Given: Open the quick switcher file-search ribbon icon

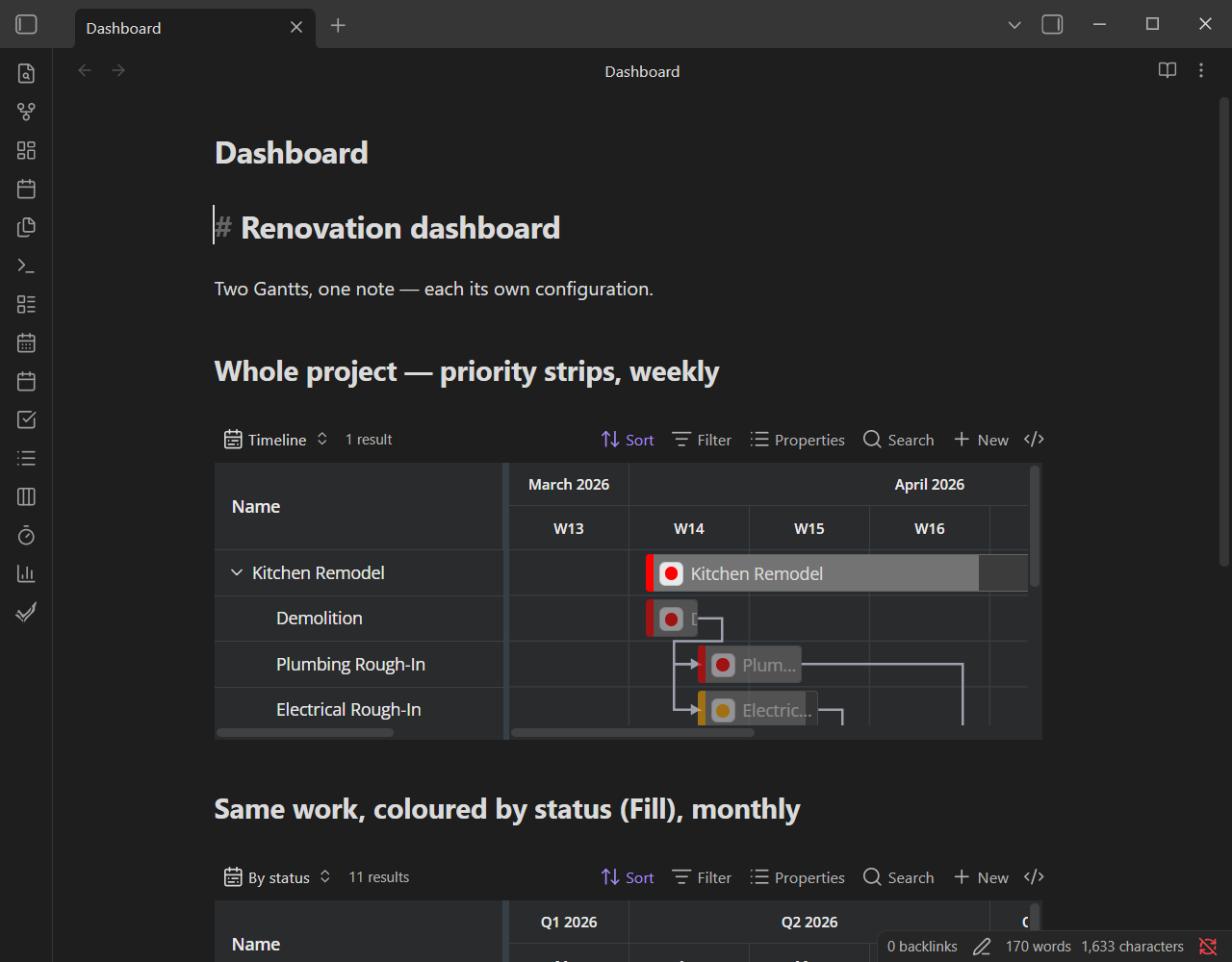Looking at the screenshot, I should [26, 73].
